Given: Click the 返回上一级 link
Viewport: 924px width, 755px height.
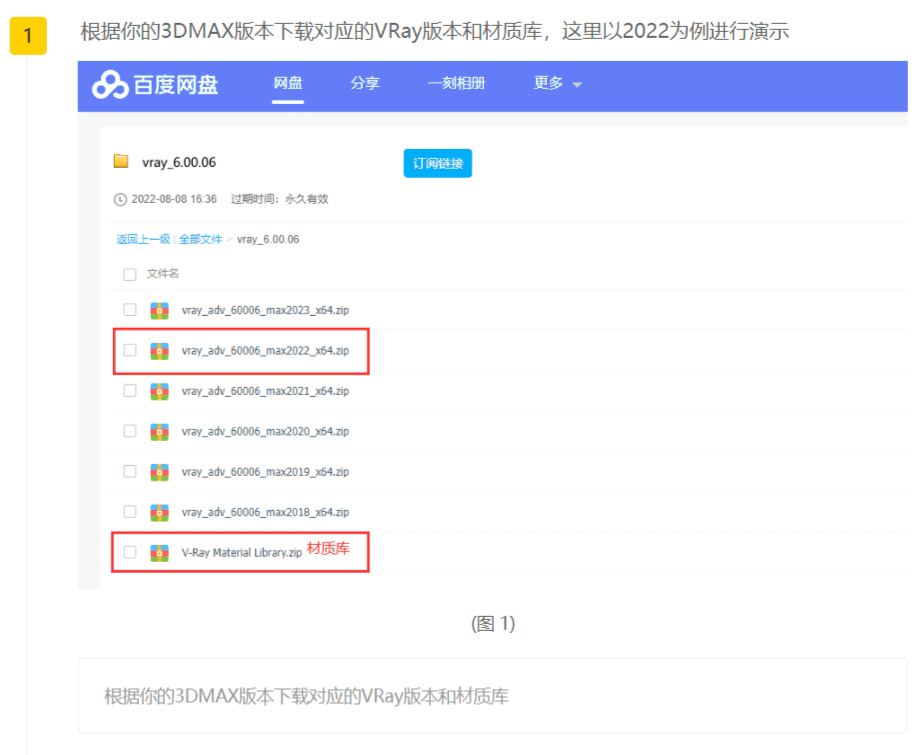Looking at the screenshot, I should [143, 239].
